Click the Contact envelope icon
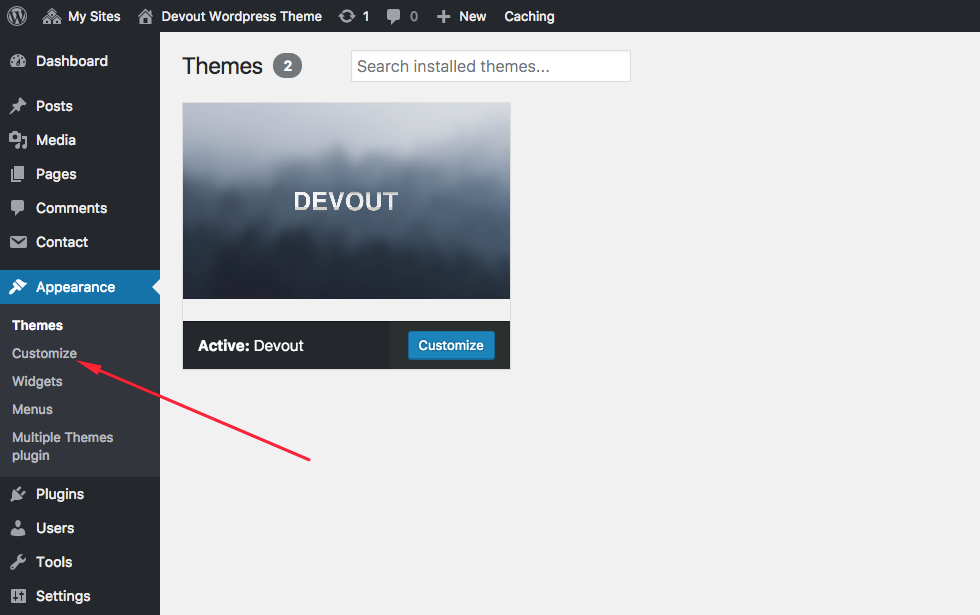Screen dimensions: 980x615 pyautogui.click(x=18, y=242)
